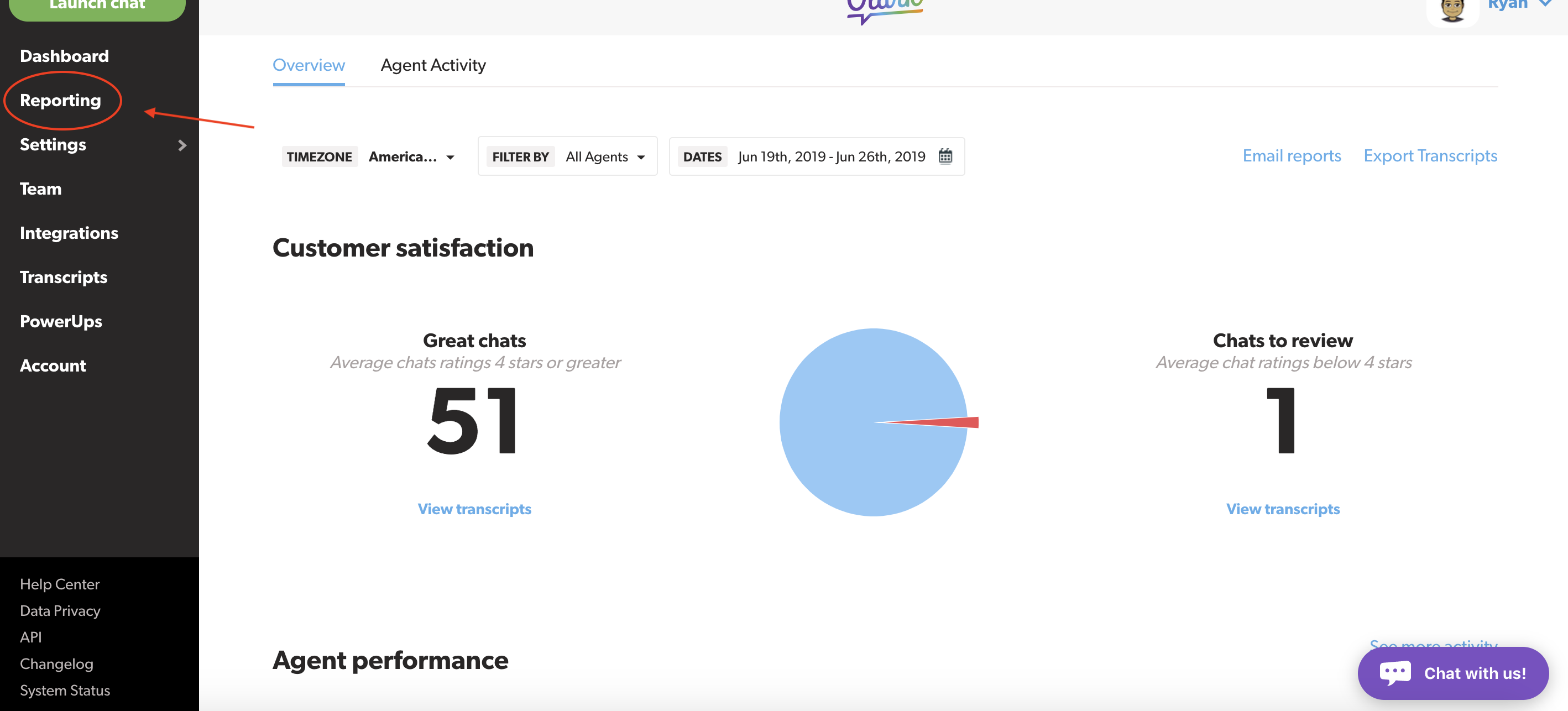Screen dimensions: 1568x711
Task: Open the Integrations section
Action: [x=69, y=233]
